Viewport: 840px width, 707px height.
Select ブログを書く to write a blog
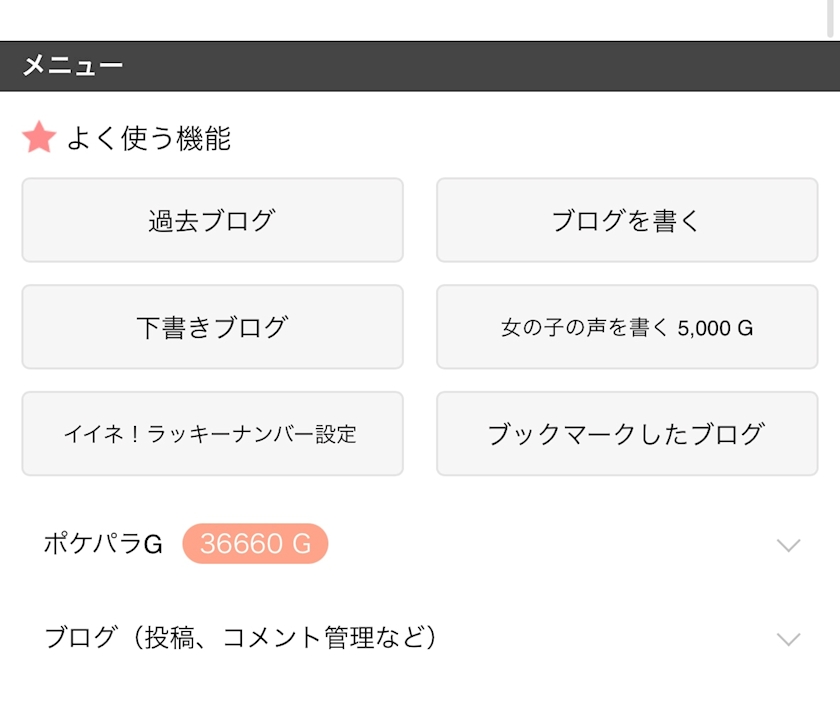(627, 220)
